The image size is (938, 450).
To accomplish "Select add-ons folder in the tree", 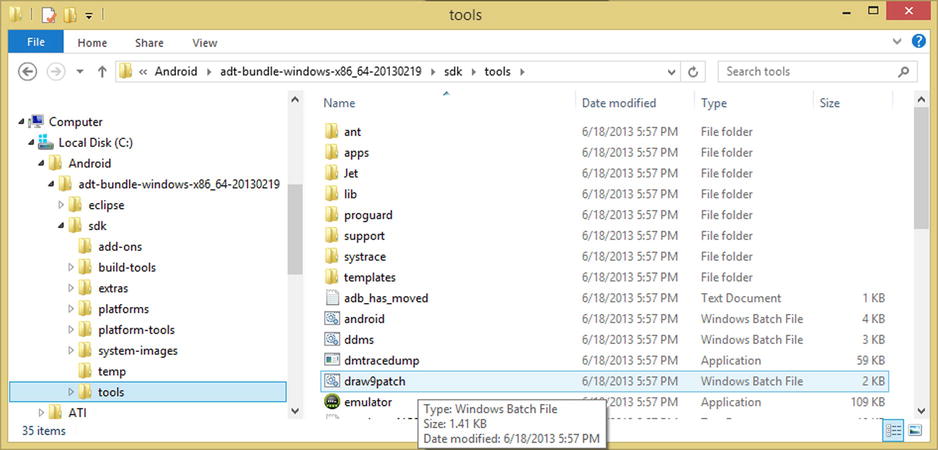I will [120, 247].
